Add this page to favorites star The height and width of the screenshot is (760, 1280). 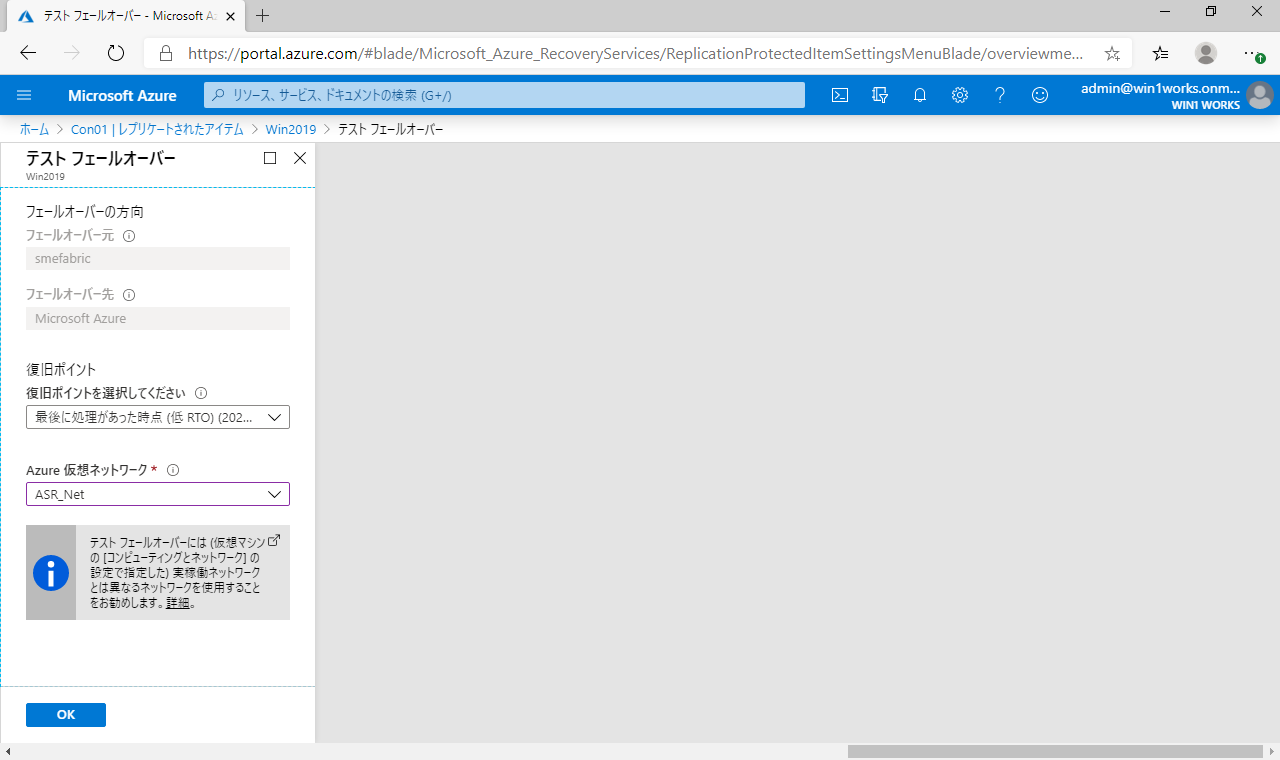1112,53
